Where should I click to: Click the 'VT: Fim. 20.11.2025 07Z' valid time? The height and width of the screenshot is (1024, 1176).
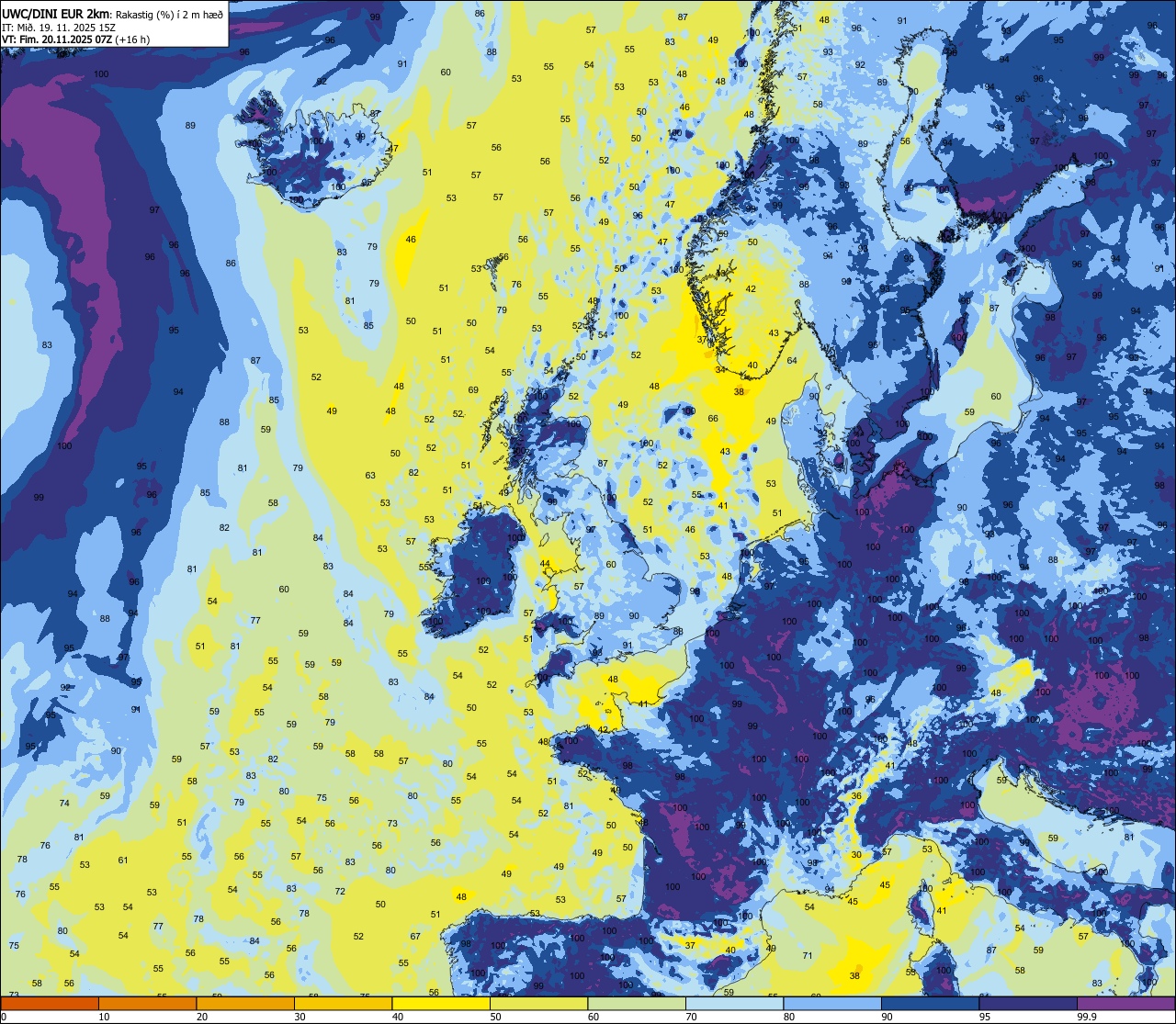point(56,39)
